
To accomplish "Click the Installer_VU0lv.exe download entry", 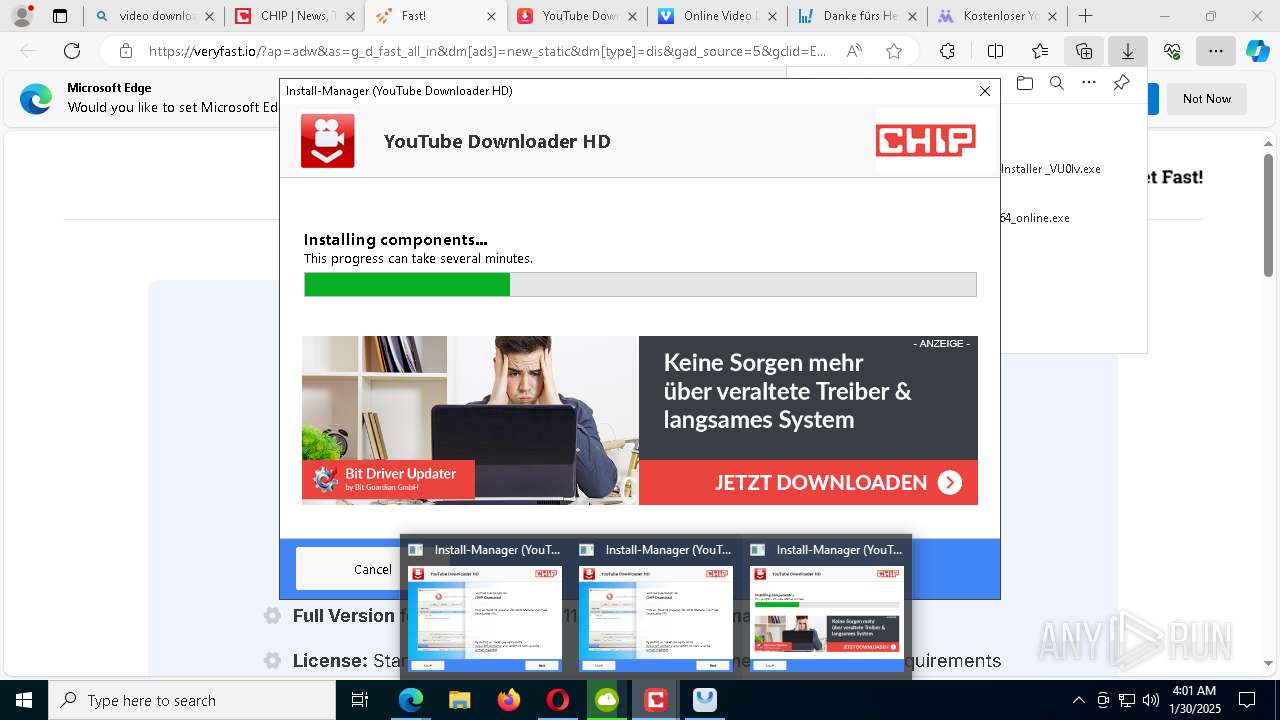I will [x=1050, y=168].
